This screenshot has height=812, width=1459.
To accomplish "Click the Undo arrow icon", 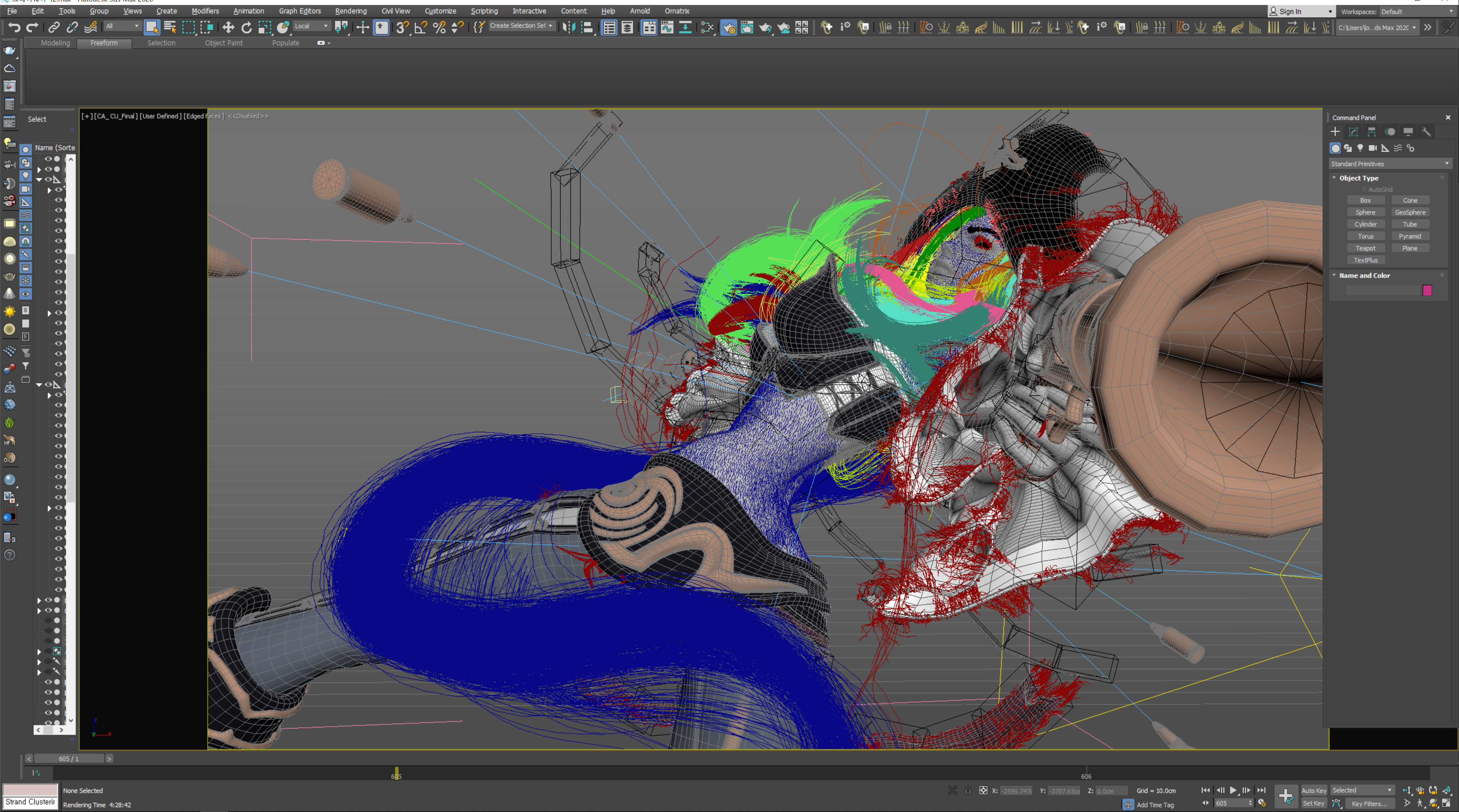I will [x=14, y=27].
